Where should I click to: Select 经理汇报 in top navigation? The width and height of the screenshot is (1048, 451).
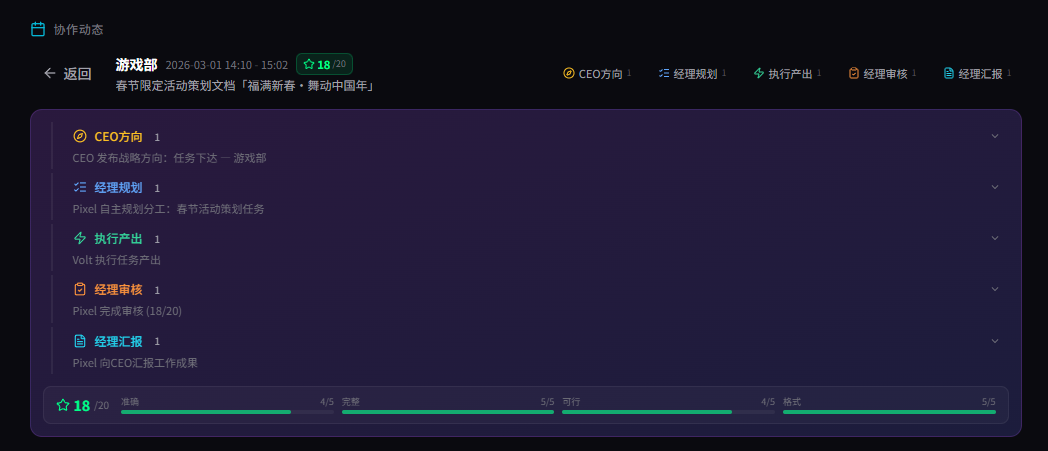(x=977, y=73)
